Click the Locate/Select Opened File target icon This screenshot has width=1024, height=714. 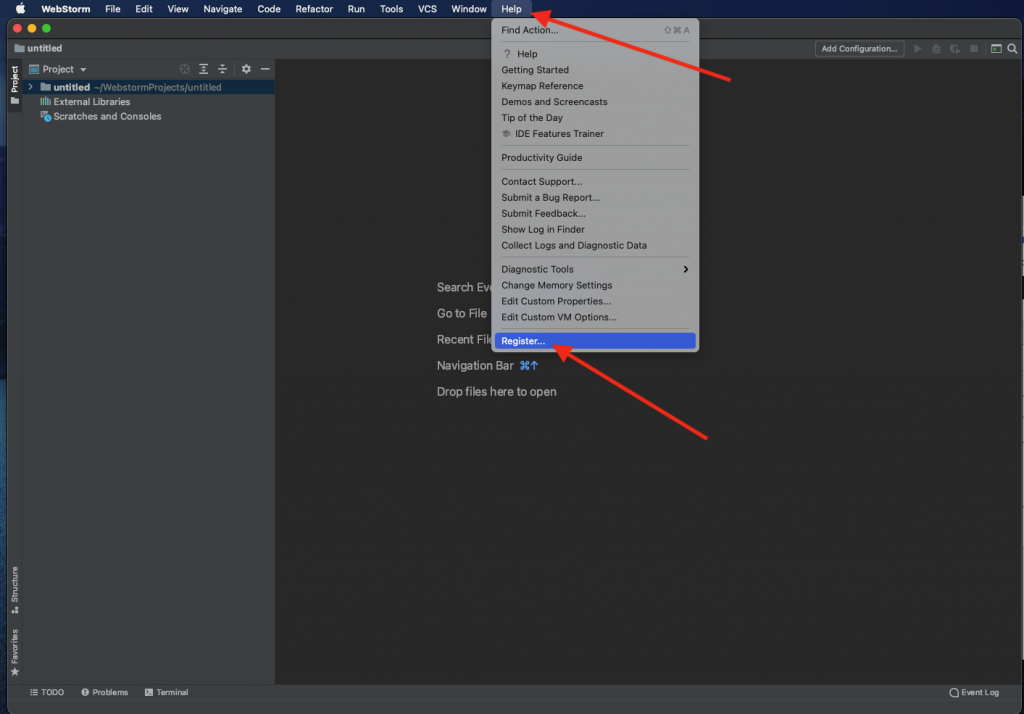tap(185, 69)
